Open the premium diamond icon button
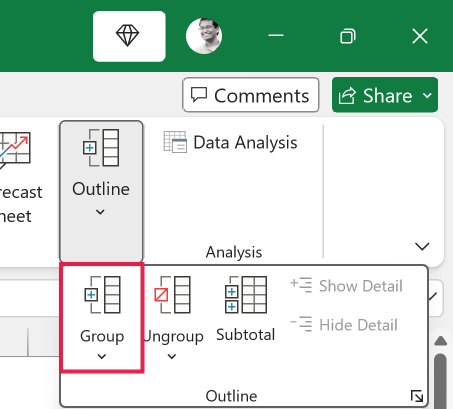 tap(129, 36)
